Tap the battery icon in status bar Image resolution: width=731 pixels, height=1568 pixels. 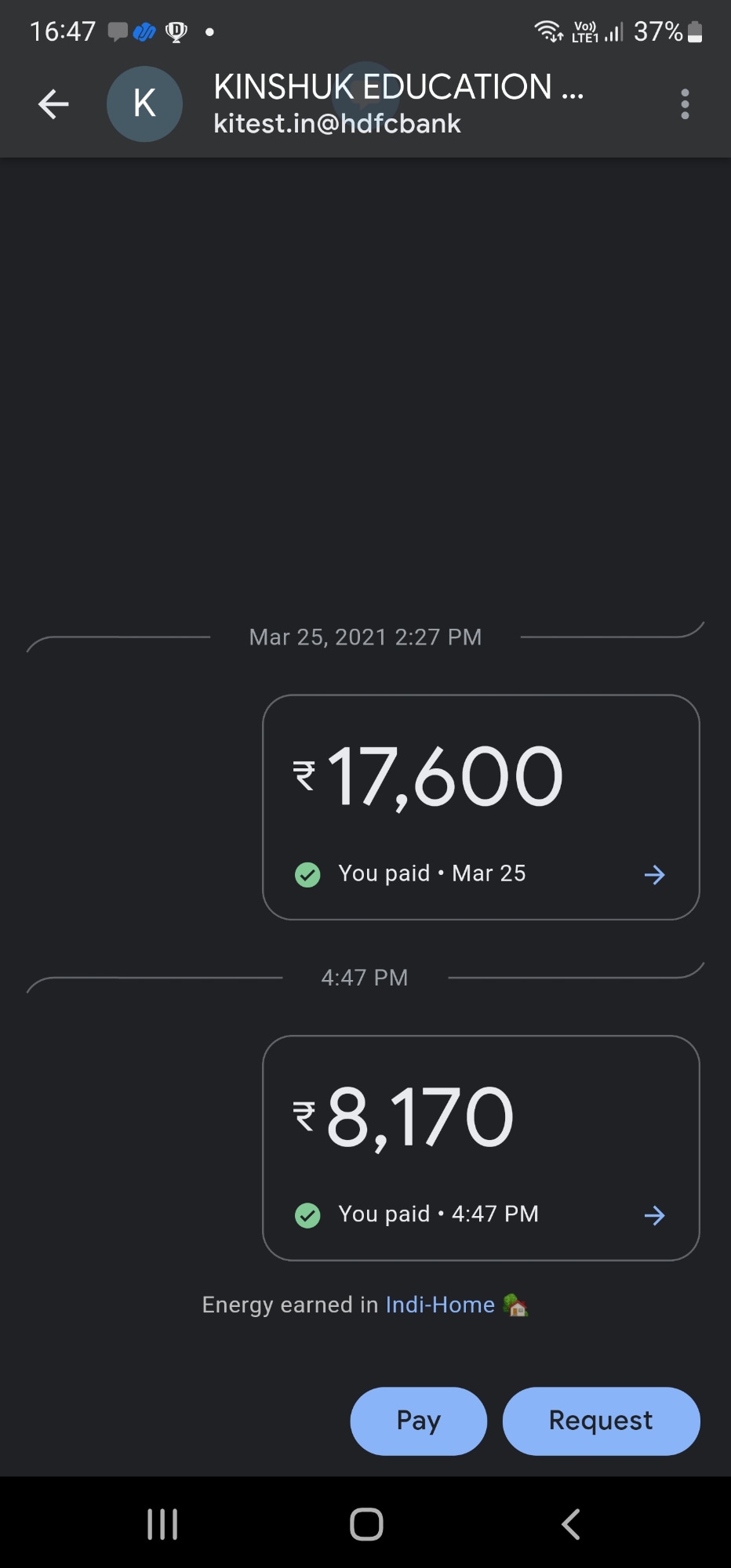coord(695,32)
